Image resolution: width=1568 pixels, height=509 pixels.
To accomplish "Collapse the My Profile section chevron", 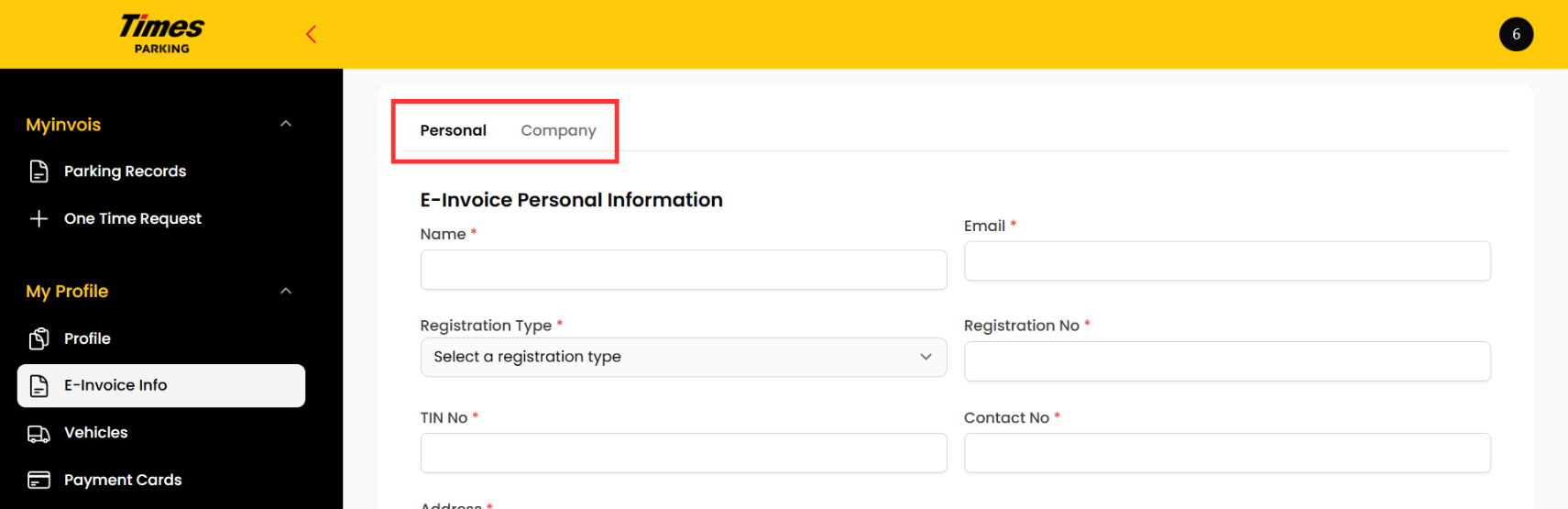I will pyautogui.click(x=286, y=291).
